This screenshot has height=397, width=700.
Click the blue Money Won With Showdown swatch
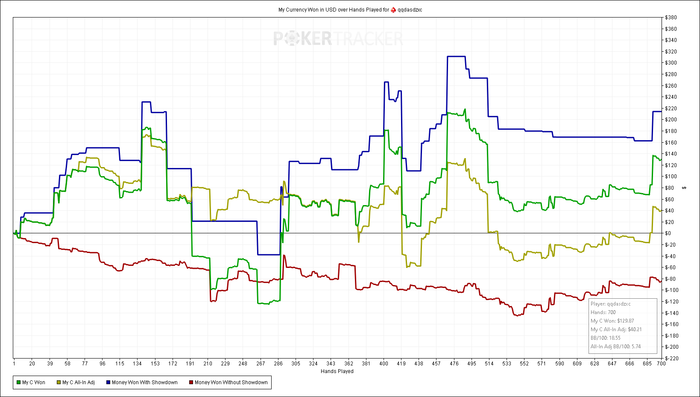(108, 382)
